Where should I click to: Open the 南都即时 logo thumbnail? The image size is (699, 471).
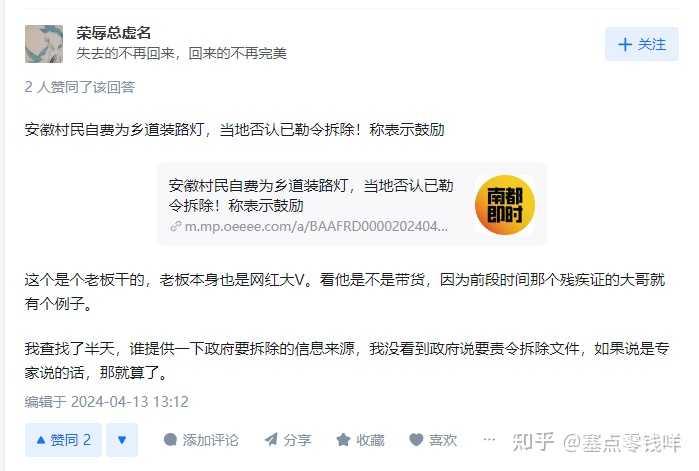coord(505,205)
